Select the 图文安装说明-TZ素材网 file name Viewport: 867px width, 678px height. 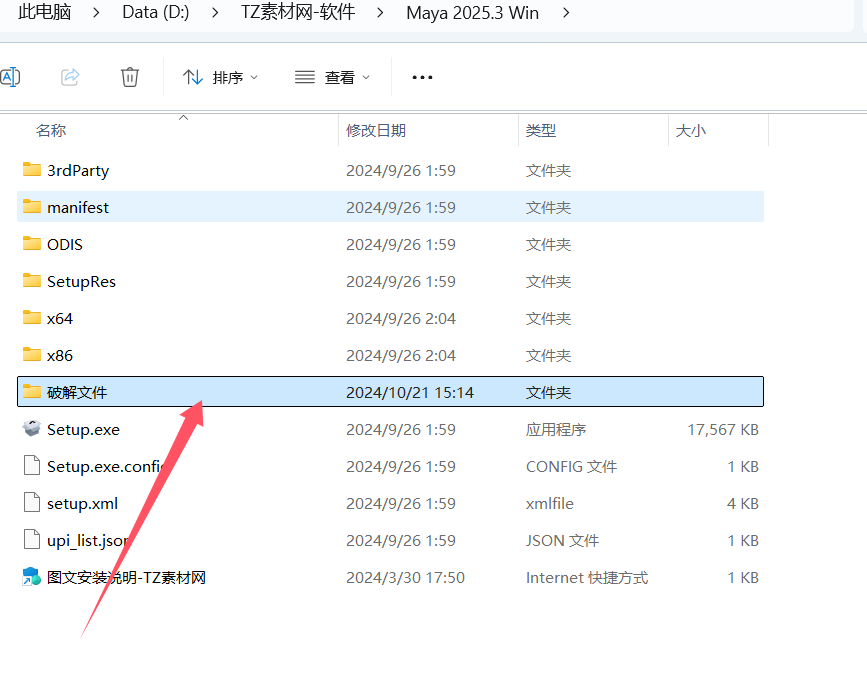coord(127,577)
